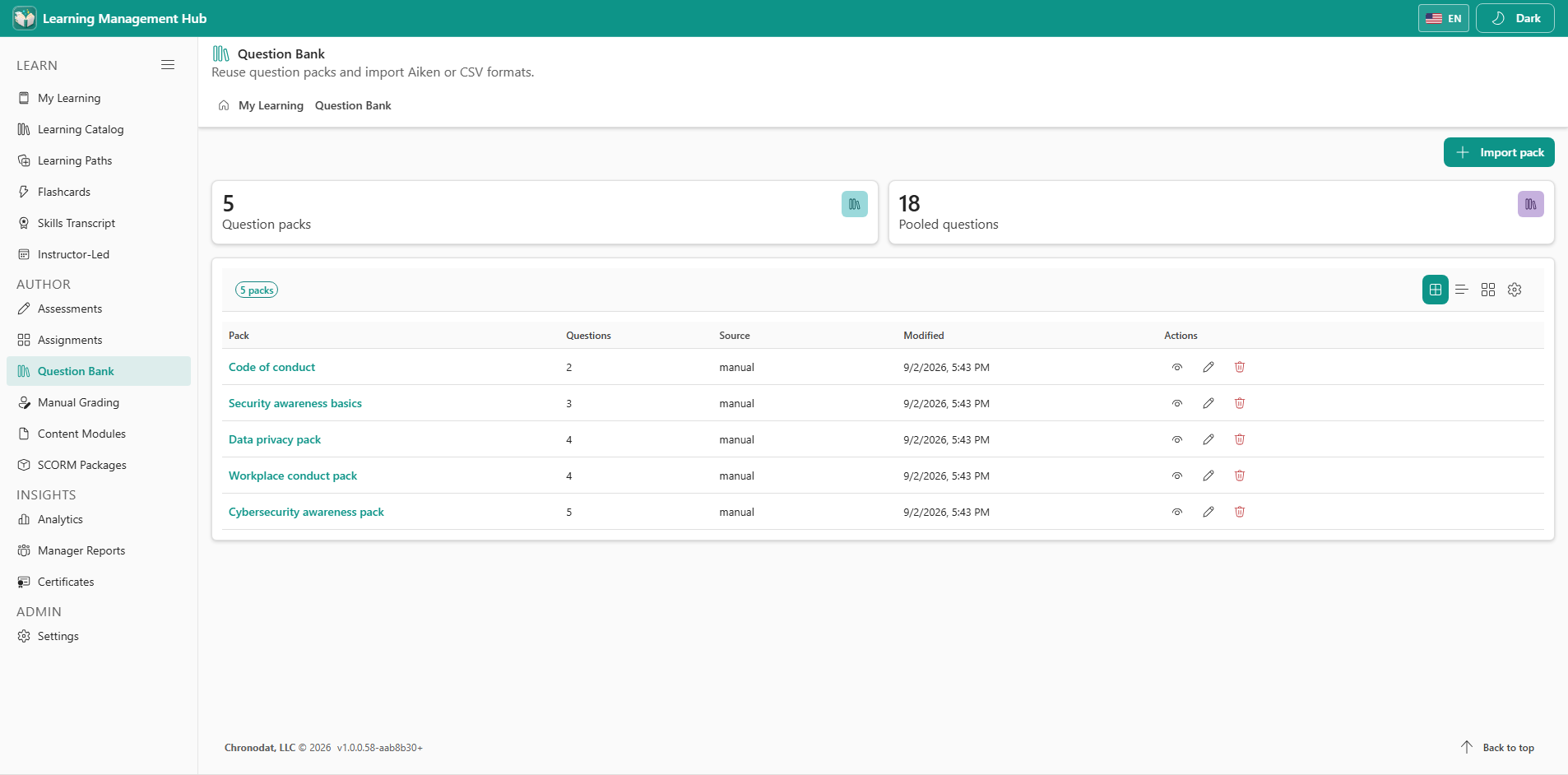Viewport: 1568px width, 775px height.
Task: Edit the Code of conduct pack
Action: [x=1208, y=367]
